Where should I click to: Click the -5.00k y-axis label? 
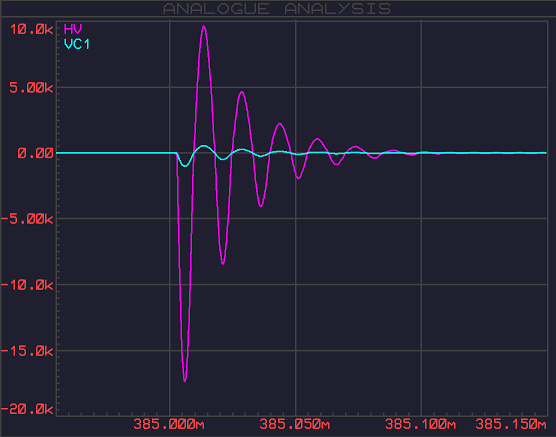tap(27, 219)
